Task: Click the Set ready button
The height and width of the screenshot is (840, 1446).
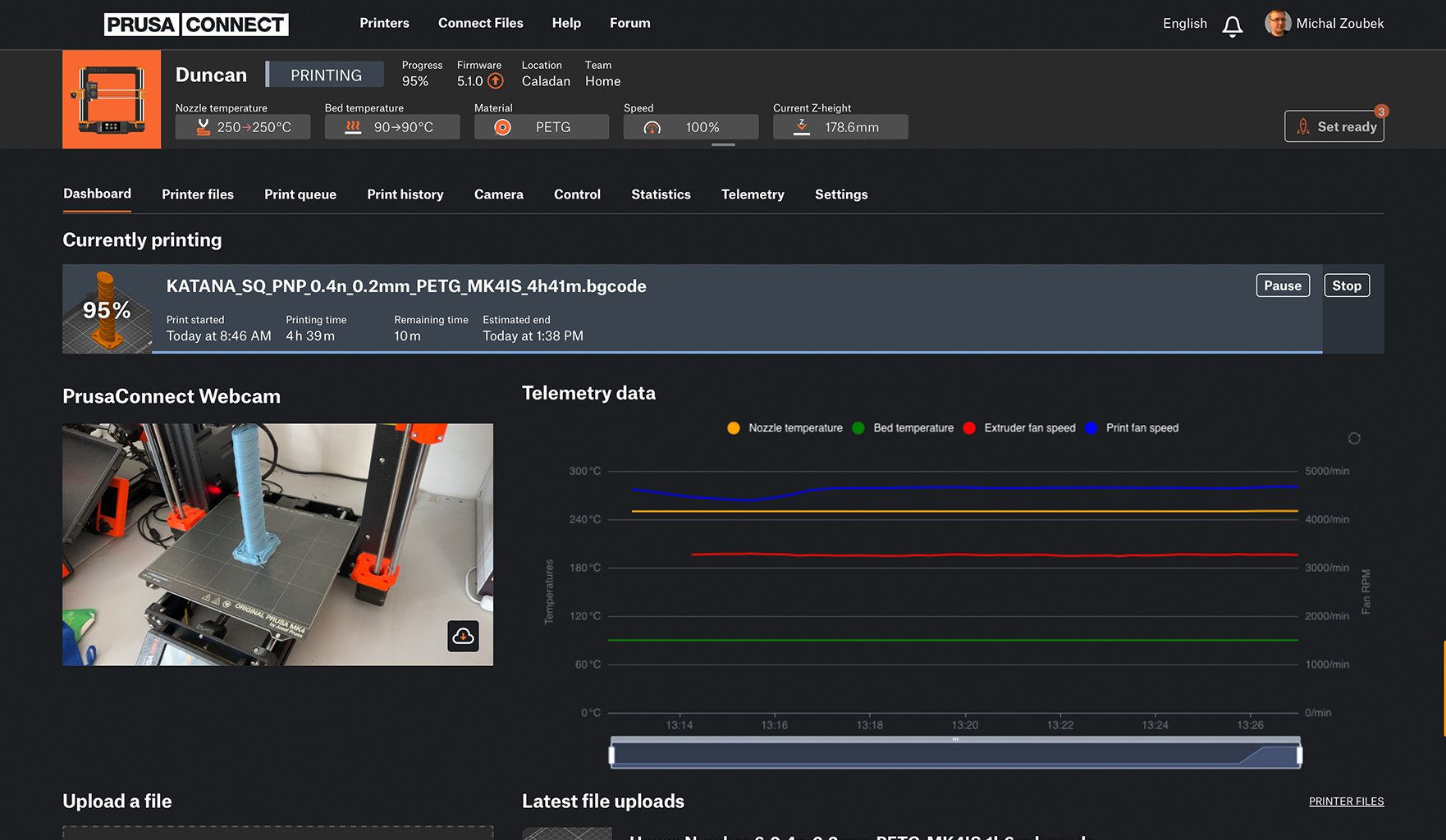Action: pos(1334,126)
